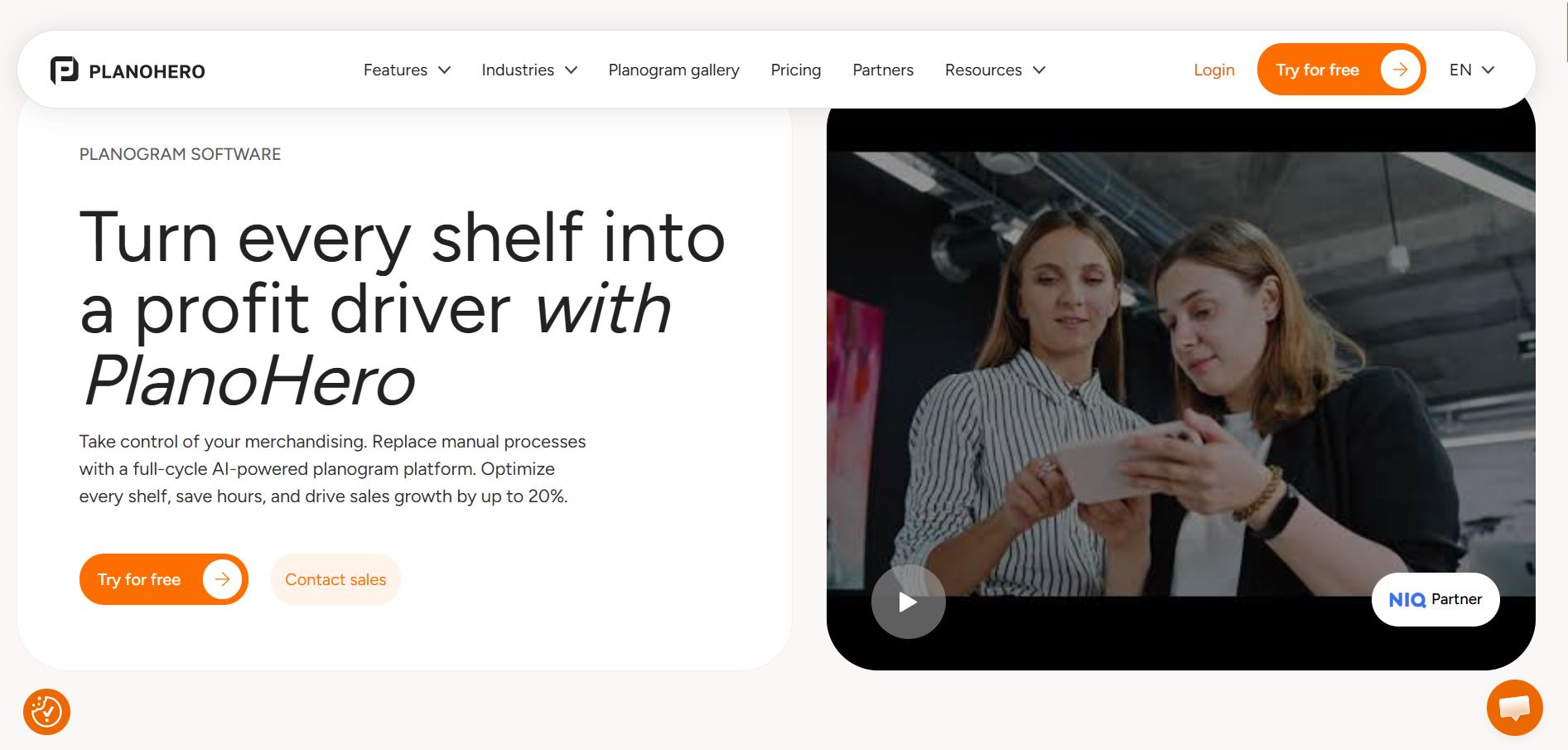Image resolution: width=1568 pixels, height=750 pixels.
Task: Open the cookie preferences icon
Action: tap(46, 712)
